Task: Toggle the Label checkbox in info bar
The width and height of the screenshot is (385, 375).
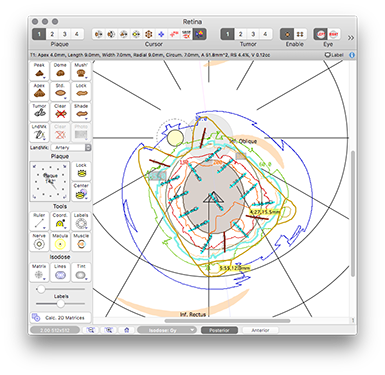Action: click(334, 55)
